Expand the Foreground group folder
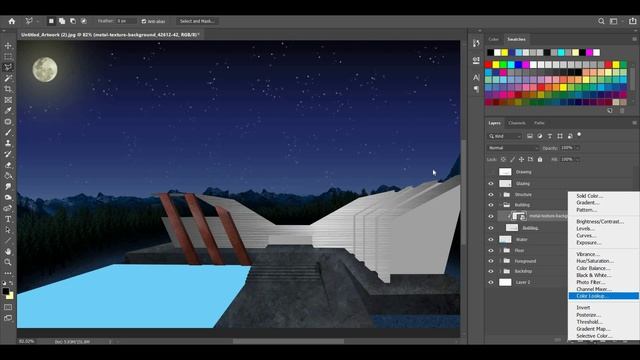The image size is (640, 360). tap(500, 261)
